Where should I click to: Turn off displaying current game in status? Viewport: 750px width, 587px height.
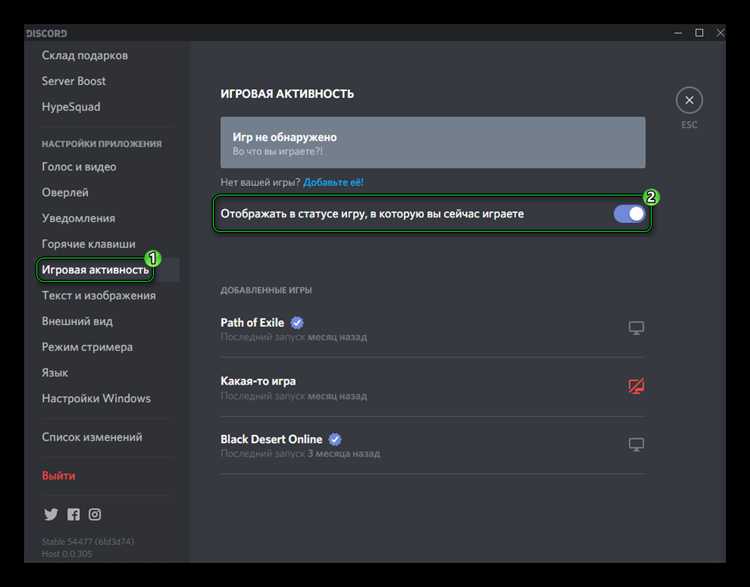pyautogui.click(x=629, y=214)
